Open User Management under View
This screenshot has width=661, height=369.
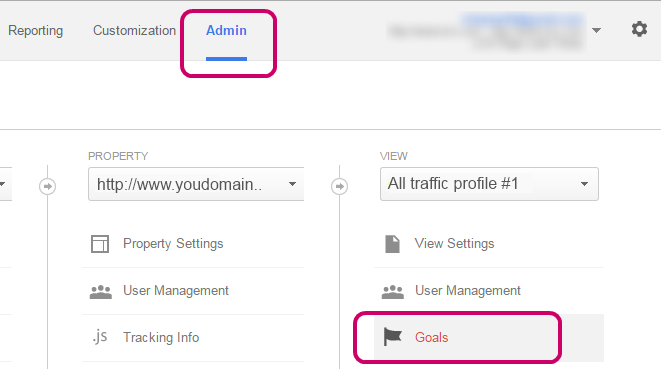(468, 291)
